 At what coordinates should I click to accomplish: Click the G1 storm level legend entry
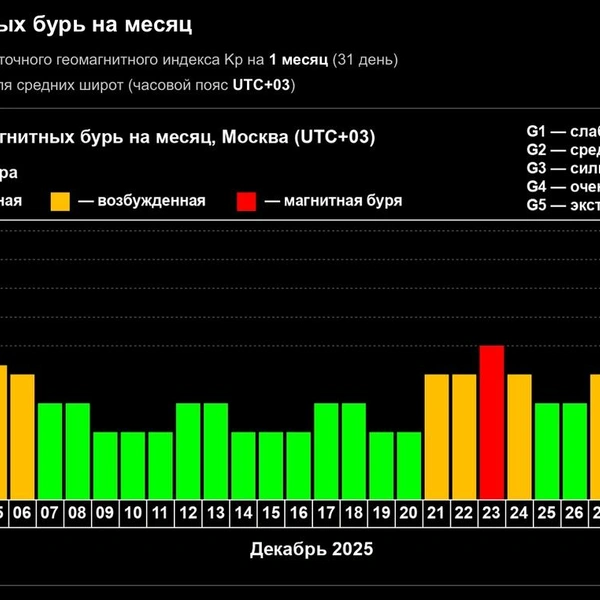coord(563,131)
